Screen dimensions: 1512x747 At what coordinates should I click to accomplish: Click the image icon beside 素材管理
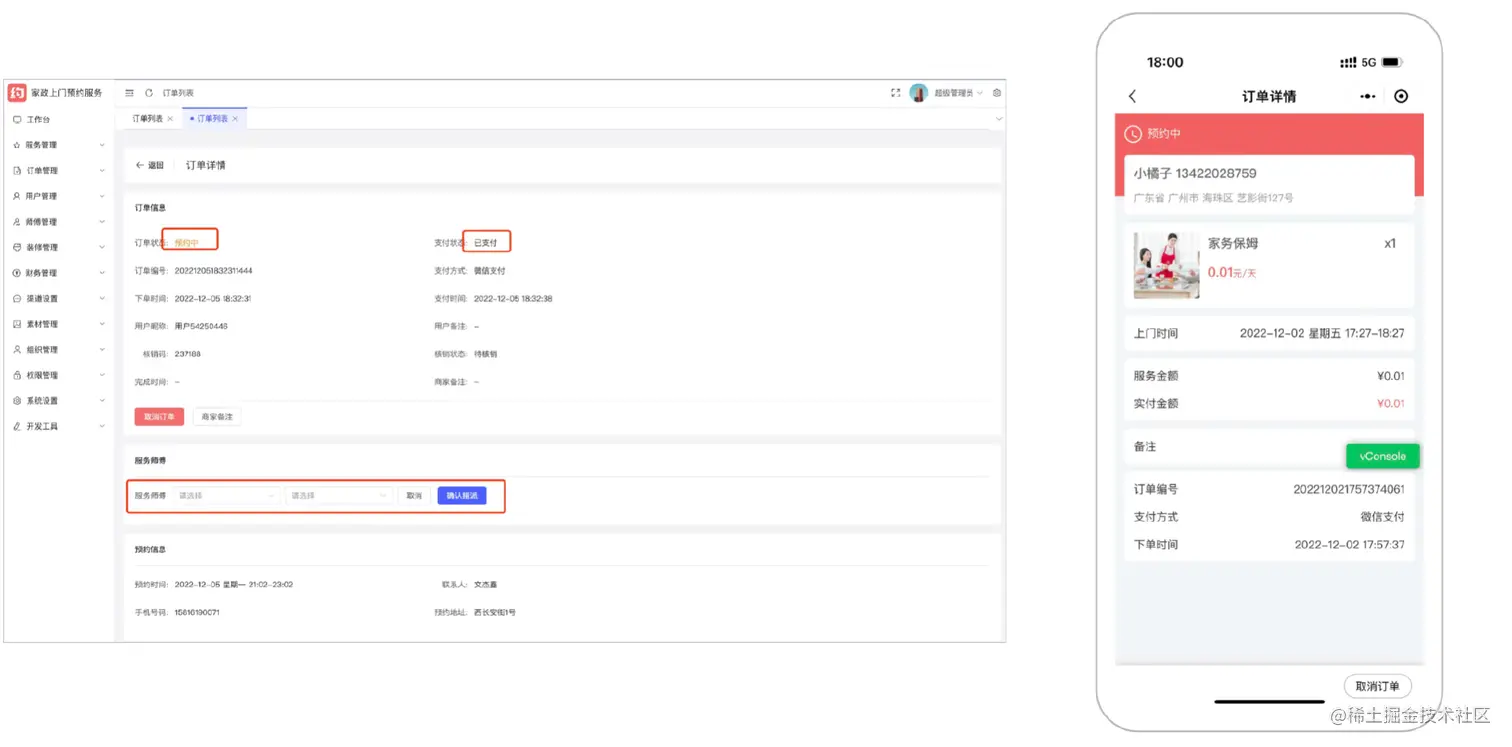point(17,324)
